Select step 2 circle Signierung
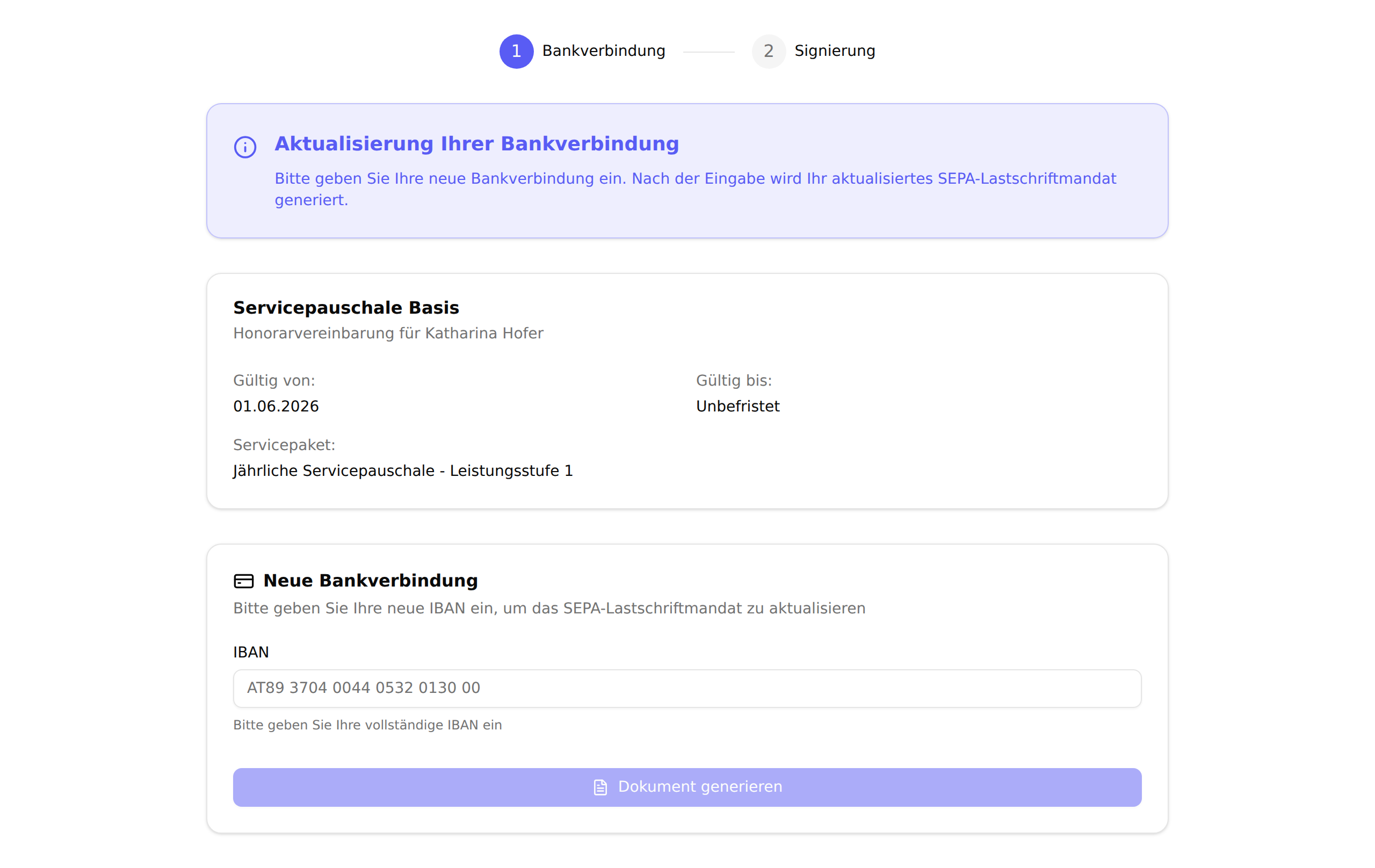This screenshot has width=1375, height=868. tap(769, 52)
